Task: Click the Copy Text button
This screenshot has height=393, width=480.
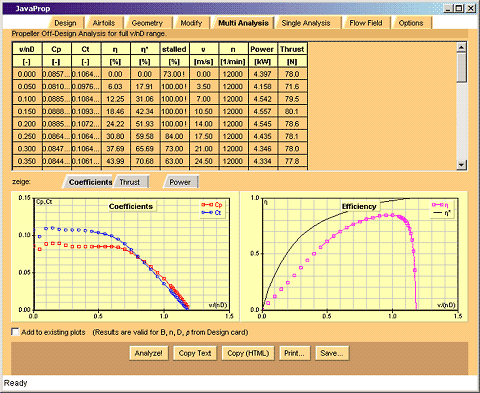Action: (x=195, y=353)
